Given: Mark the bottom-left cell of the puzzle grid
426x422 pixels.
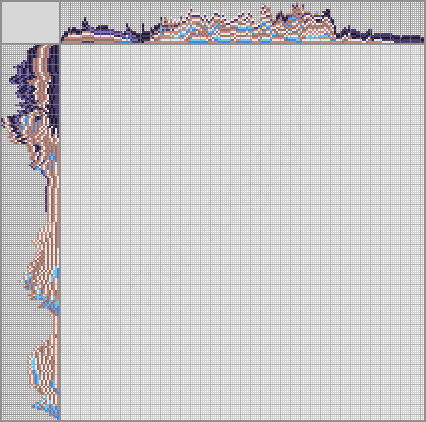Looking at the screenshot, I should [x=63, y=418].
